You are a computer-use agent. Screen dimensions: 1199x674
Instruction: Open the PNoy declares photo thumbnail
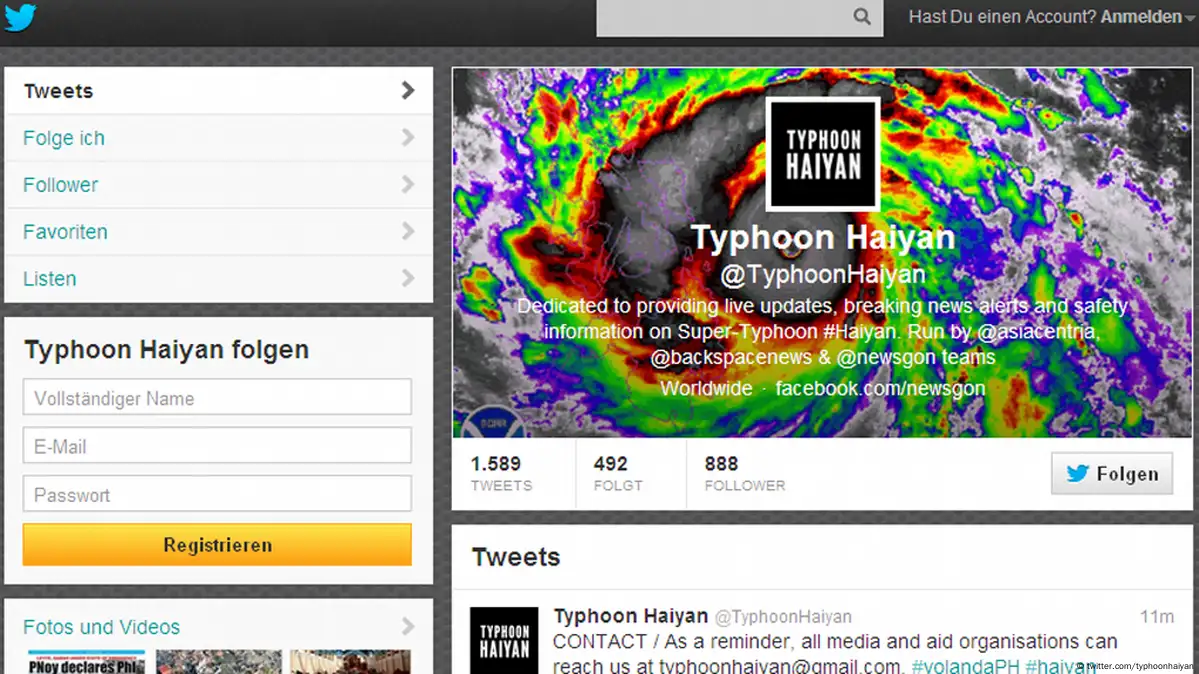tap(86, 662)
